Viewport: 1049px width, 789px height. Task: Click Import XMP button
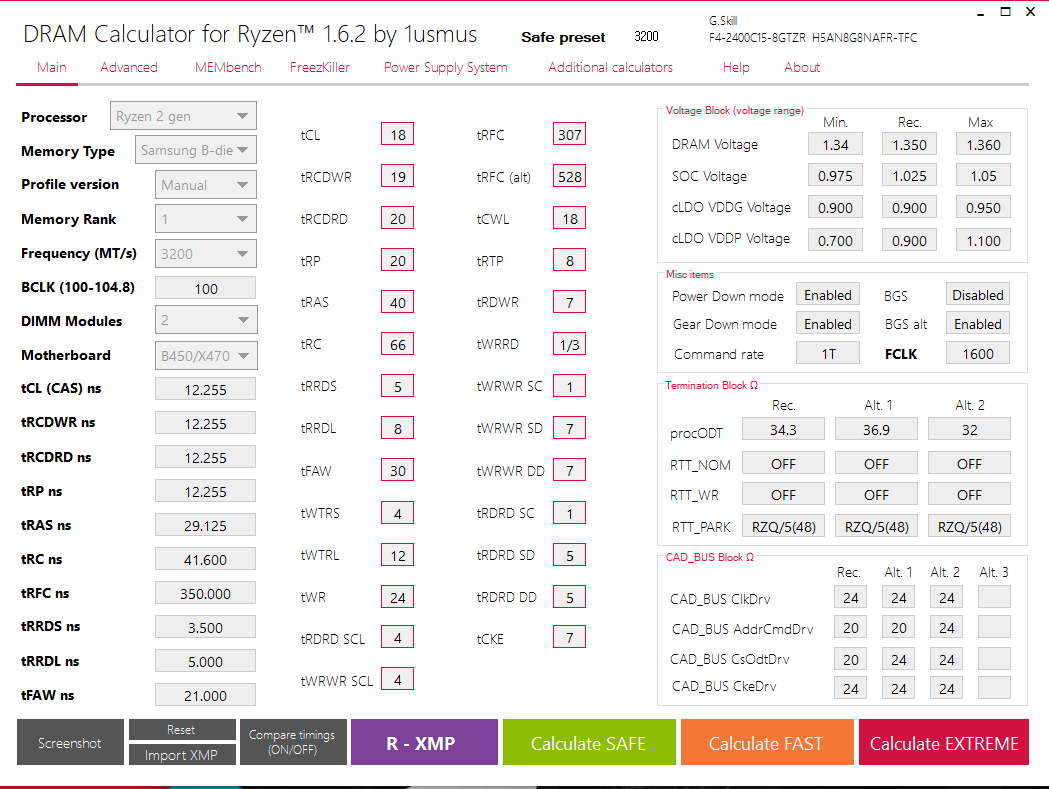[182, 755]
